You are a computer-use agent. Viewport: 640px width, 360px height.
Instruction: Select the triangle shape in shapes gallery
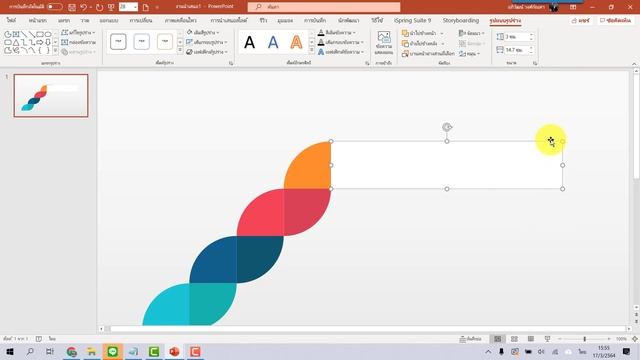click(x=16, y=42)
